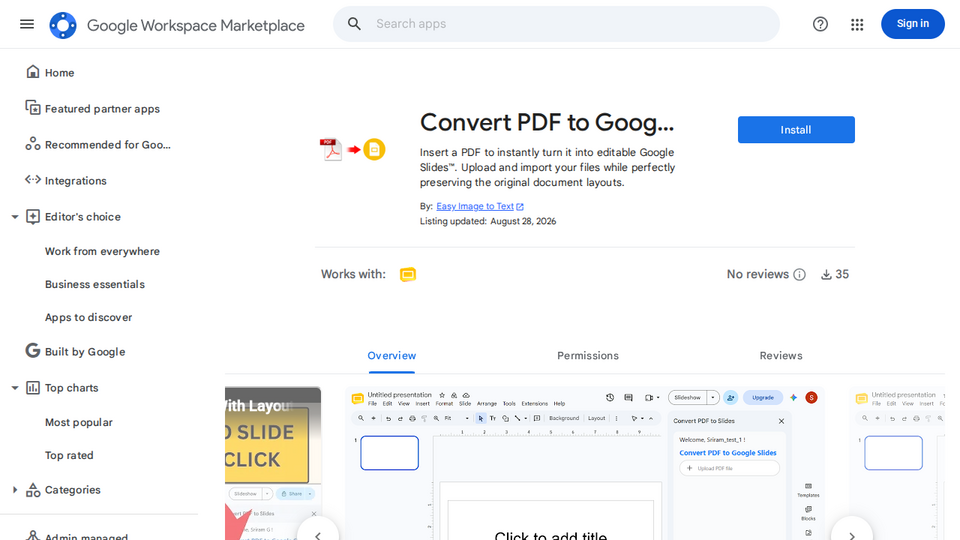Open Integrations in the sidebar
960x540 pixels.
pos(75,181)
